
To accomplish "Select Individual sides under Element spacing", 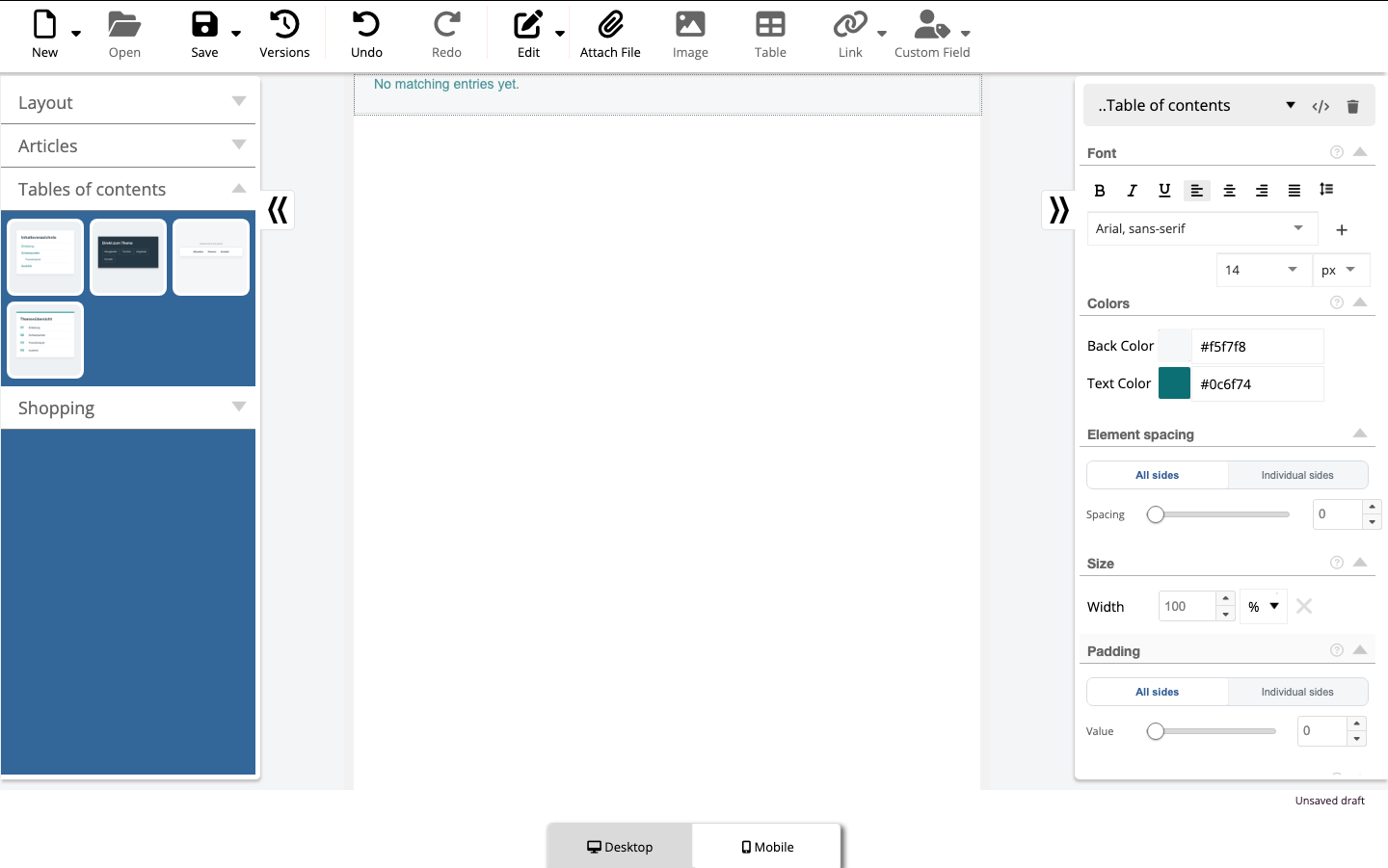I will pyautogui.click(x=1297, y=475).
